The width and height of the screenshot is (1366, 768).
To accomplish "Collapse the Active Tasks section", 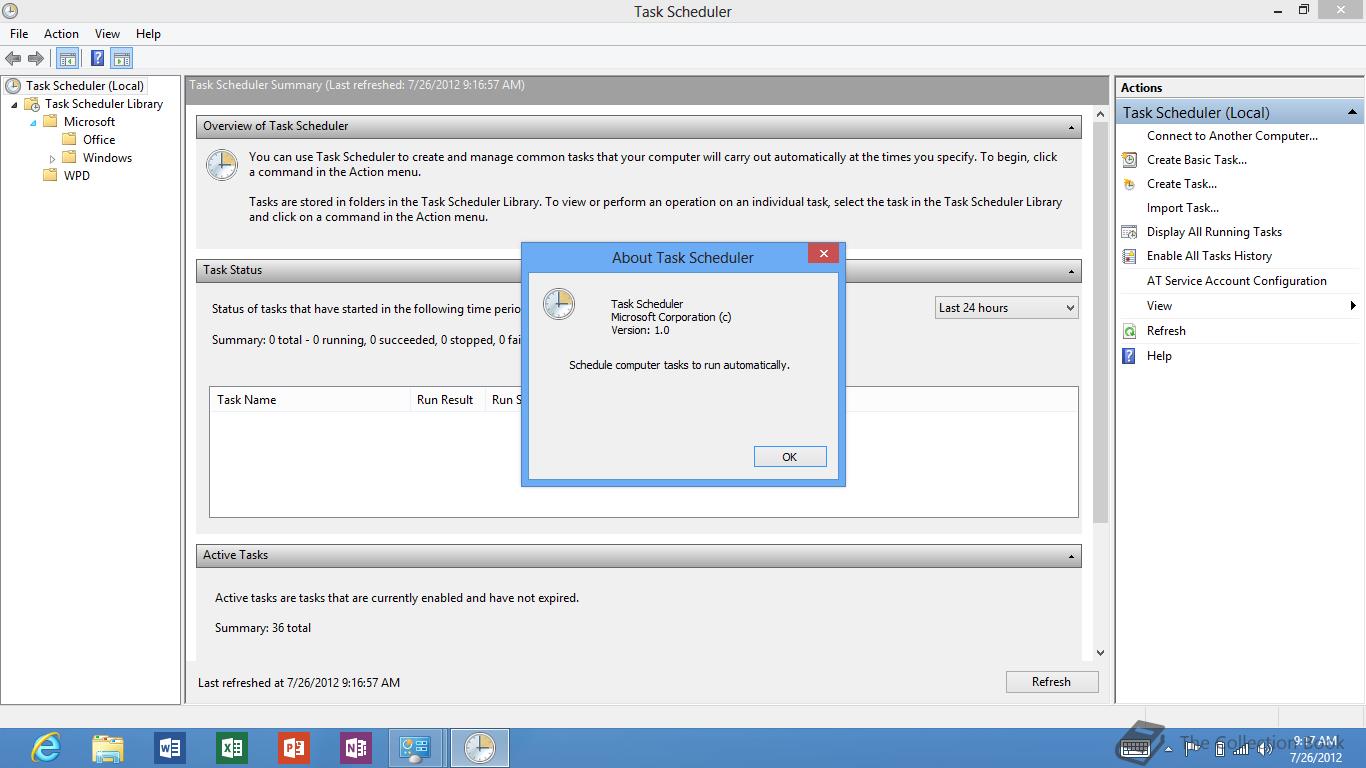I will 1071,556.
